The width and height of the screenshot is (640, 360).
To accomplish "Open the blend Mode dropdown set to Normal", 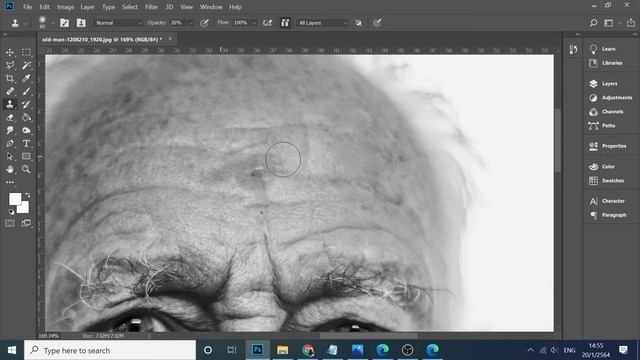I will click(x=118, y=23).
